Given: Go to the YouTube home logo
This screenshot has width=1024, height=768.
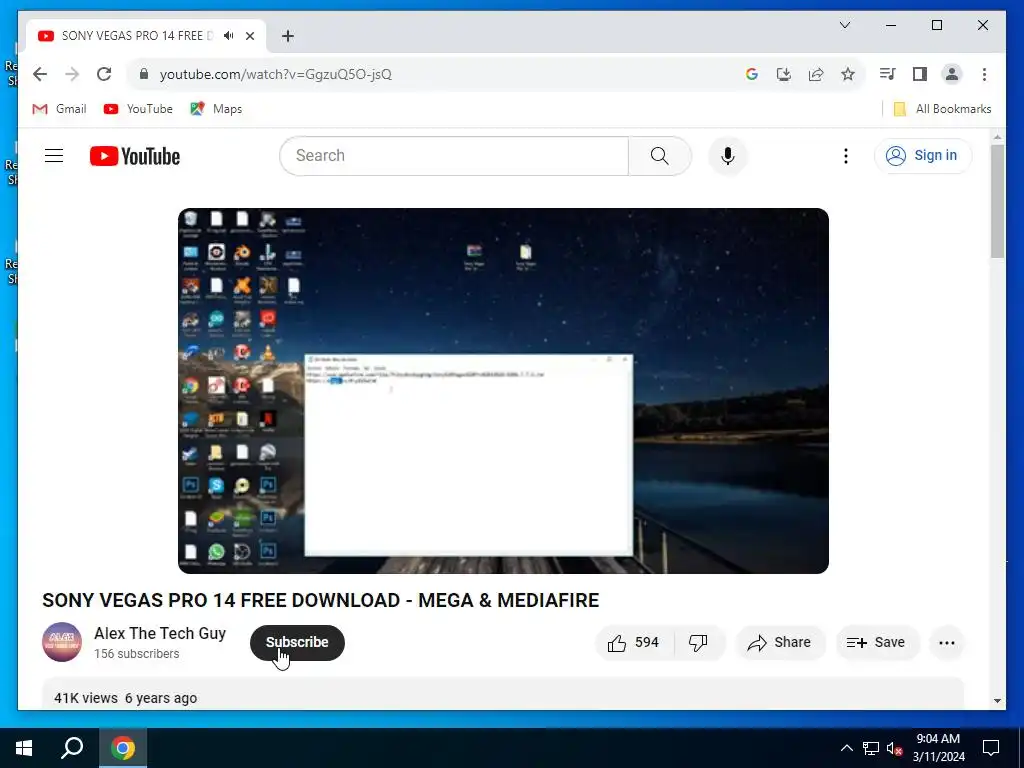Looking at the screenshot, I should click(x=135, y=156).
